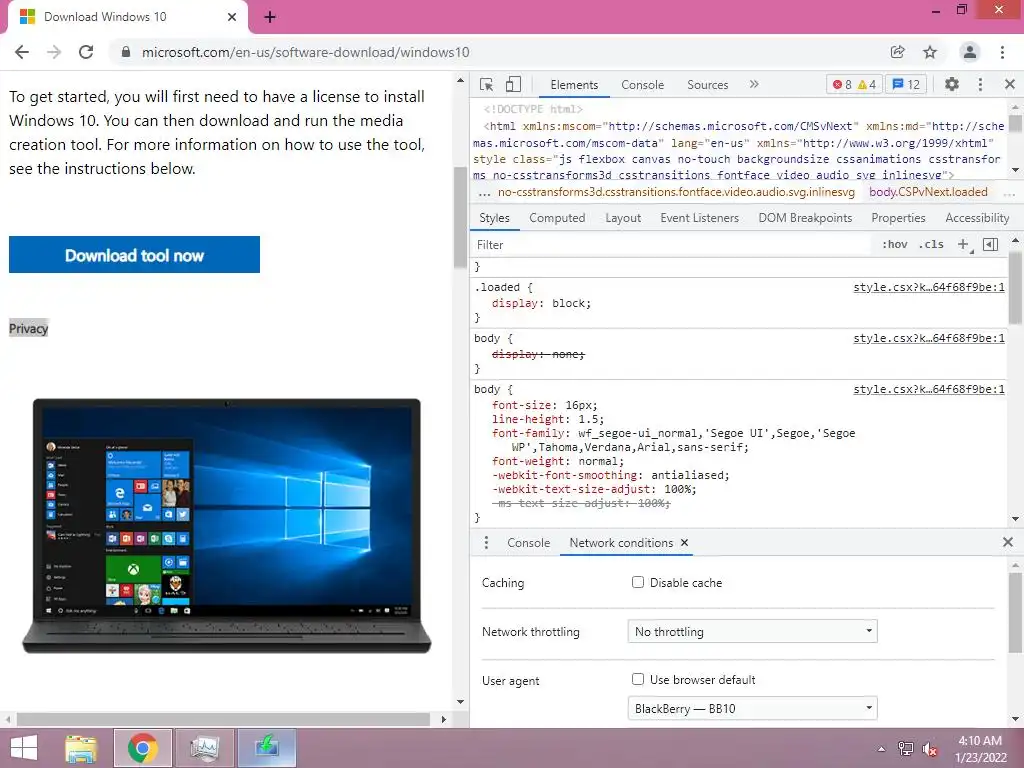Open DevTools settings gear

(x=952, y=84)
